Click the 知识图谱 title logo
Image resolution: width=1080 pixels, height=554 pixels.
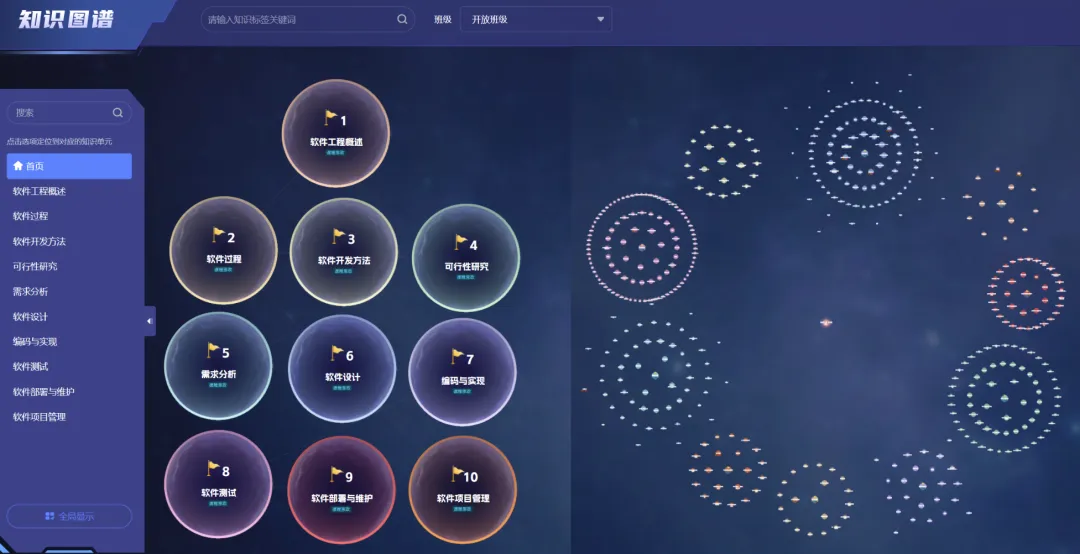pyautogui.click(x=65, y=19)
